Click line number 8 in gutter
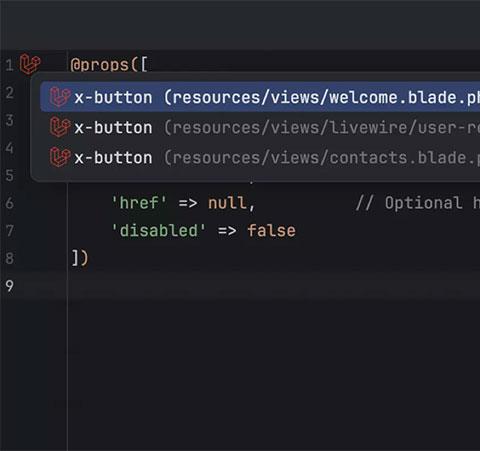 (10, 258)
